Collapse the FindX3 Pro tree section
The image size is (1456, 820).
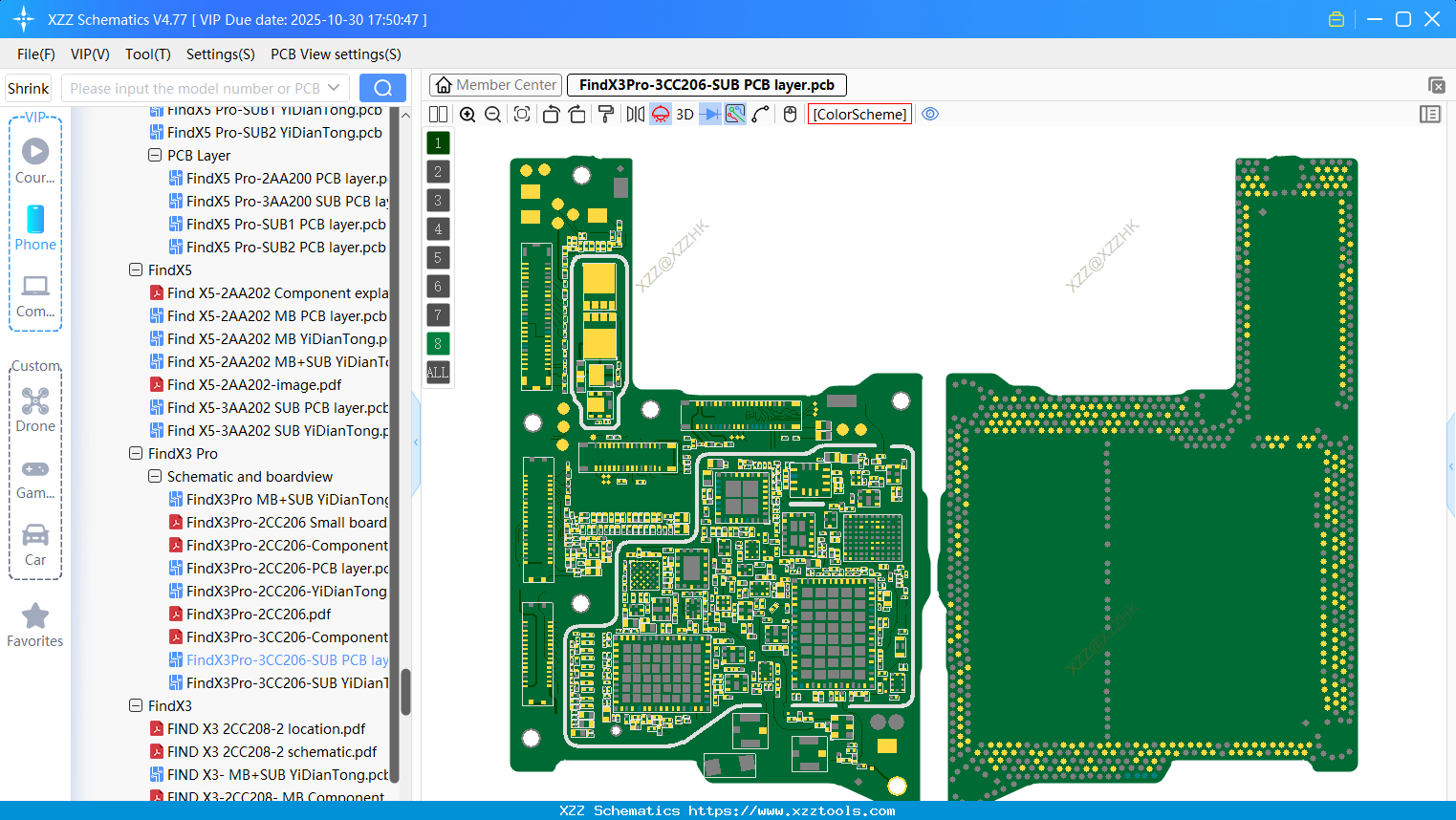[136, 453]
